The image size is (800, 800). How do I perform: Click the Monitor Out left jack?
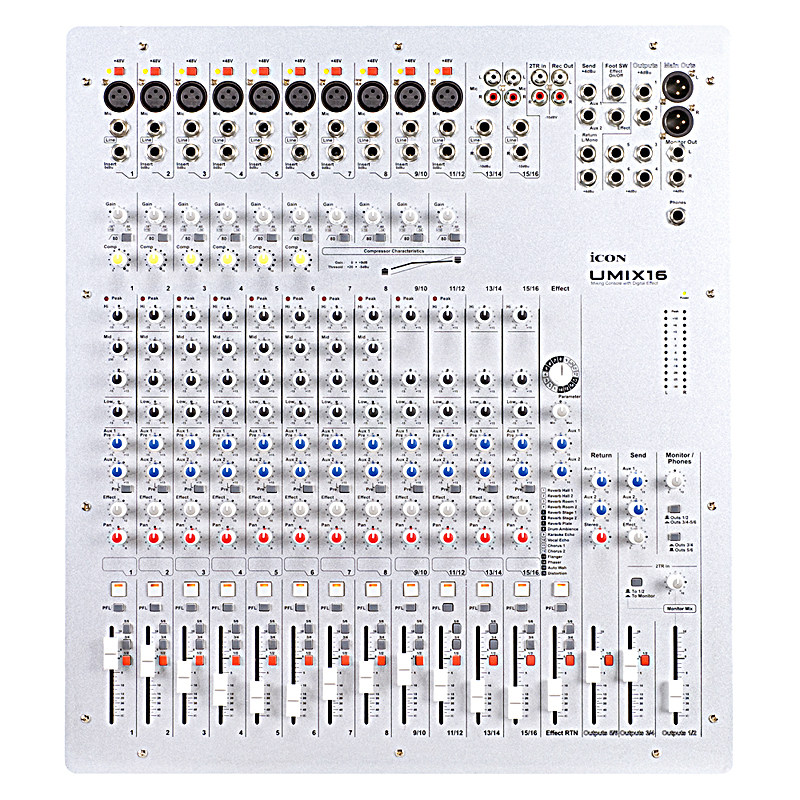click(677, 153)
